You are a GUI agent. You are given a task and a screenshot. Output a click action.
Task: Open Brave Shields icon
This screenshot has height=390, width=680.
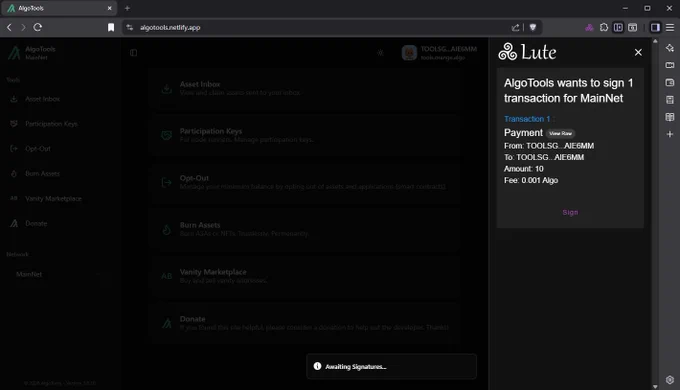533,27
